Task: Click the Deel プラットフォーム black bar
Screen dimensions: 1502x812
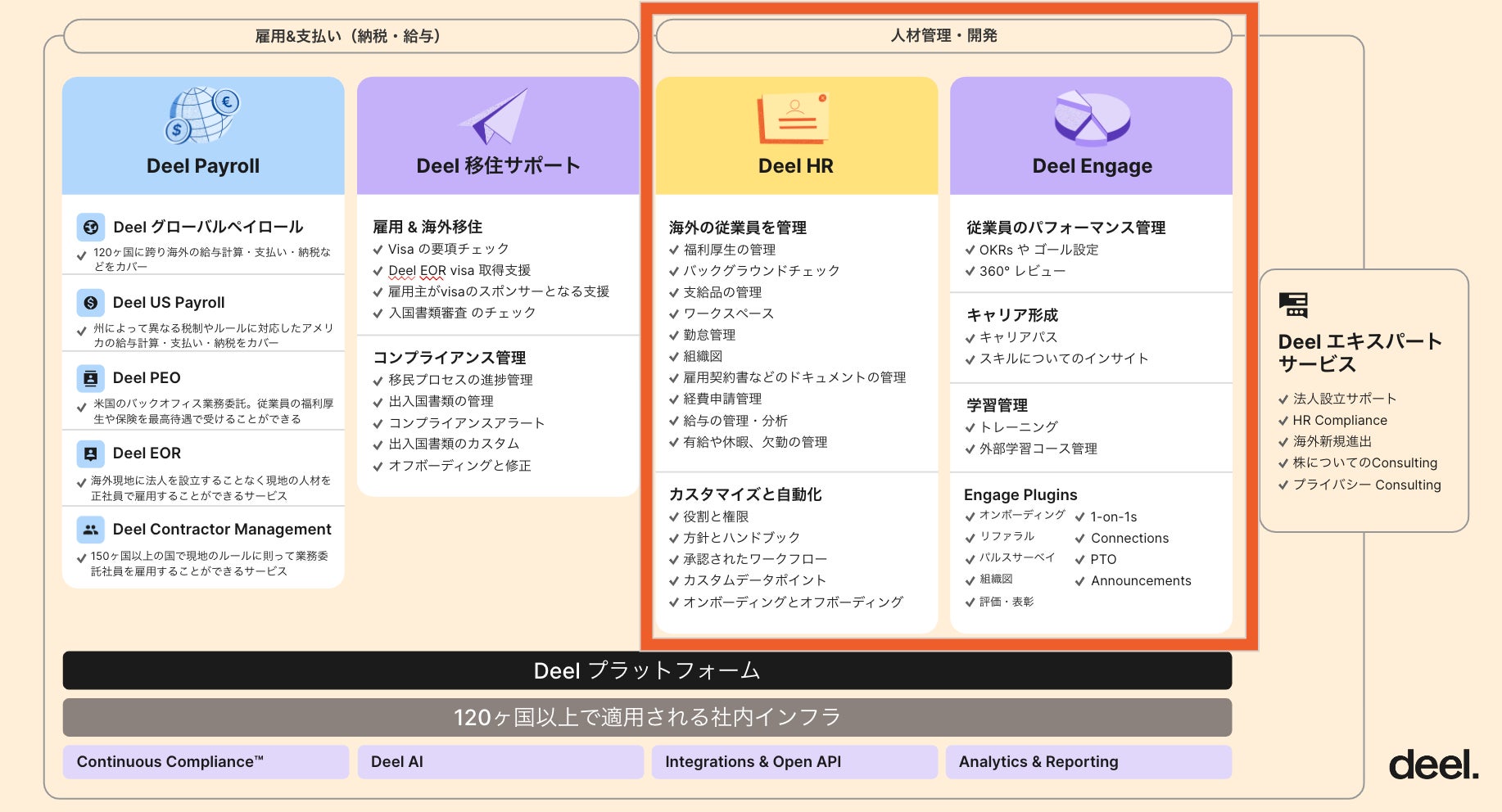Action: tap(648, 670)
